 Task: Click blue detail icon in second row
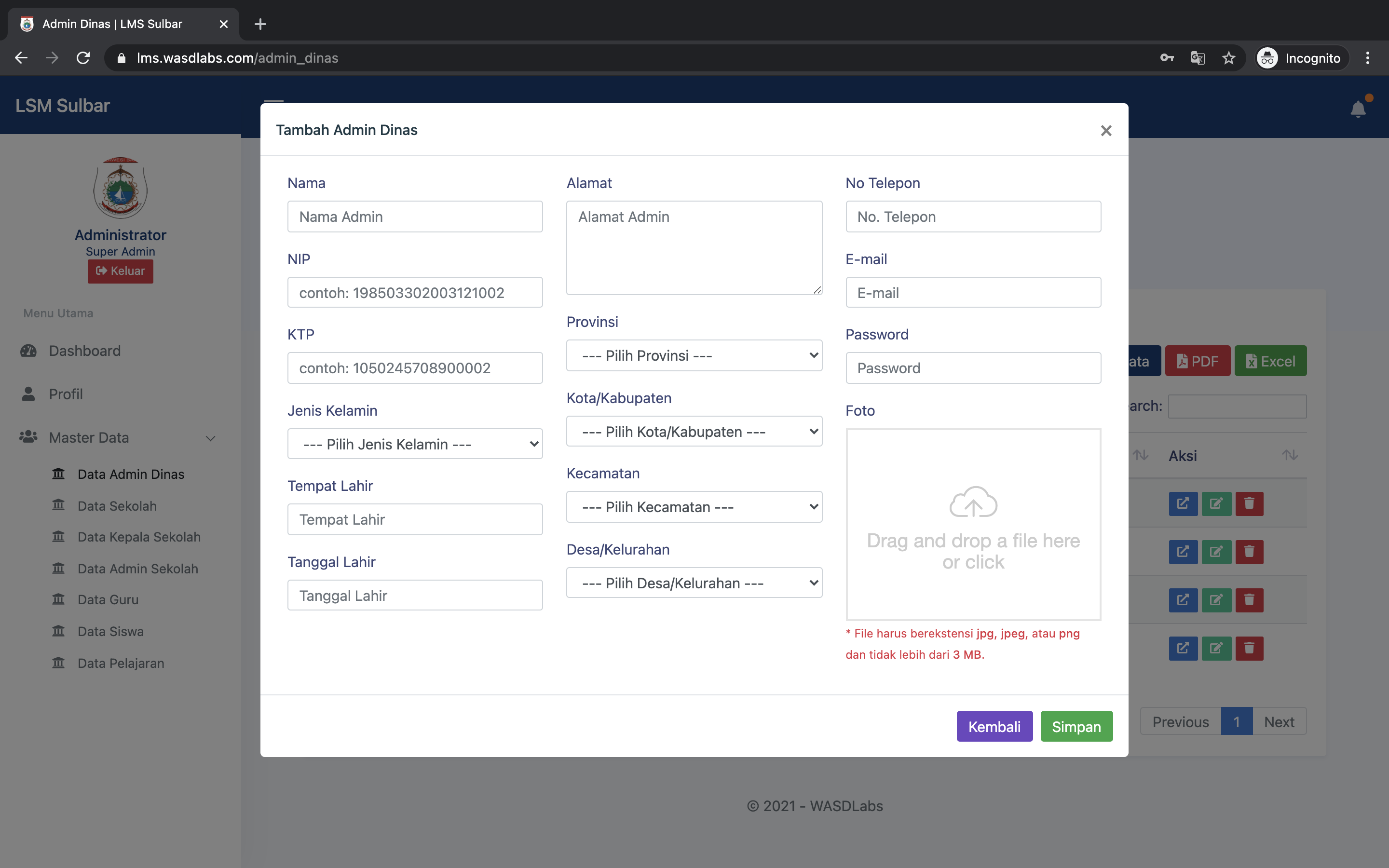[1183, 552]
